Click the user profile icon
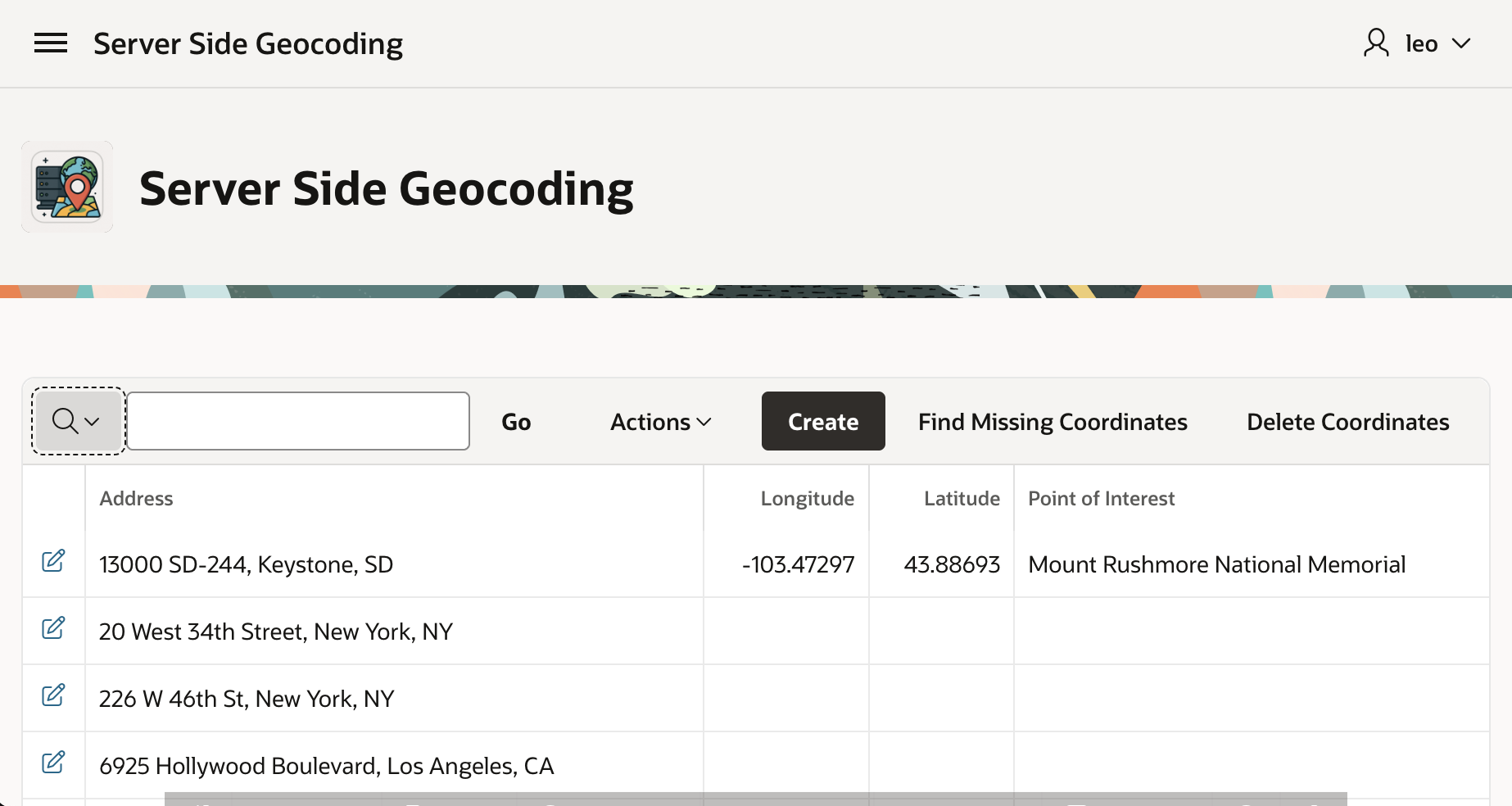Viewport: 1512px width, 806px height. (1376, 43)
